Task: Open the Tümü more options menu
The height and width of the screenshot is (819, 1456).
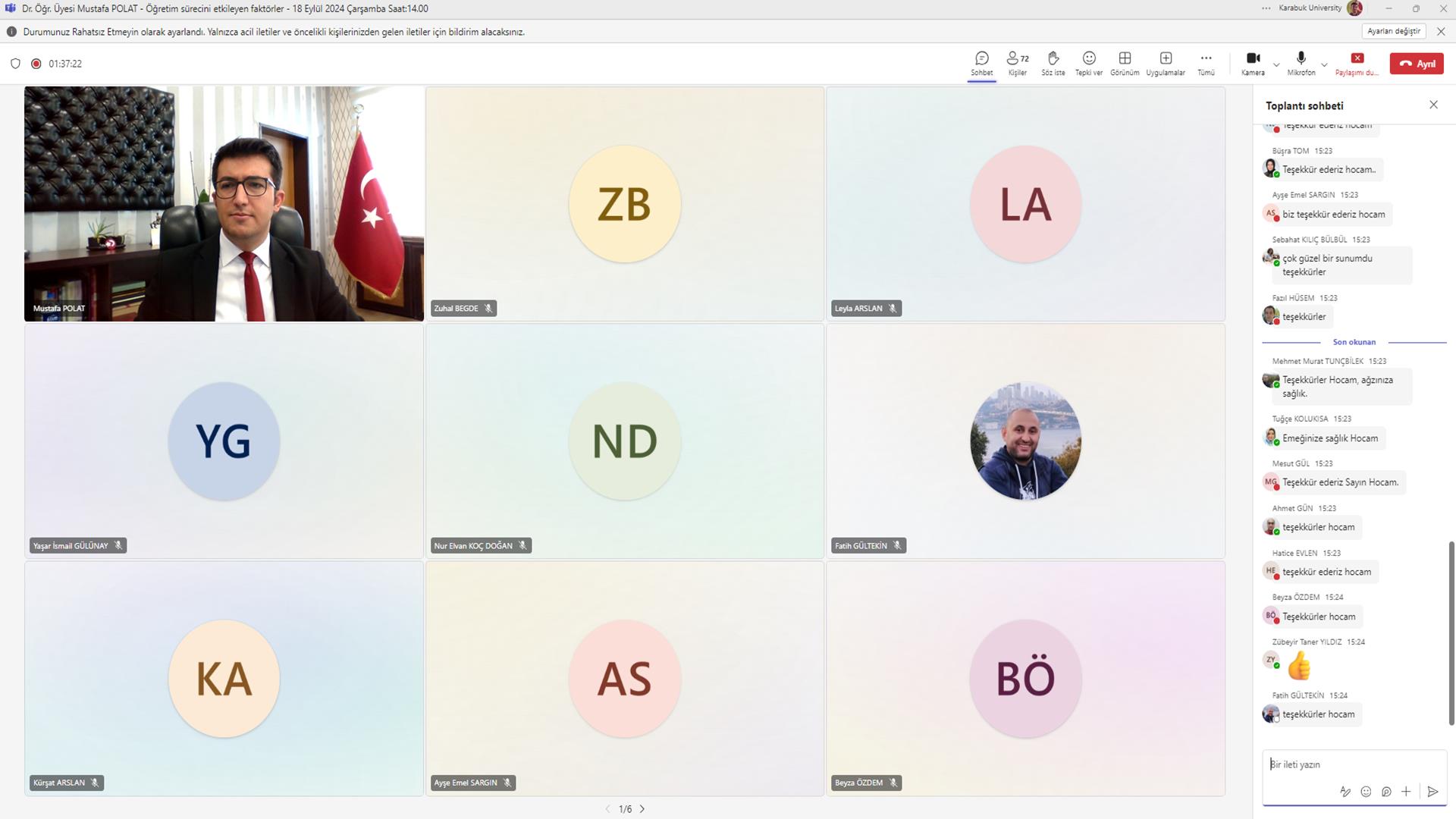Action: 1206,64
